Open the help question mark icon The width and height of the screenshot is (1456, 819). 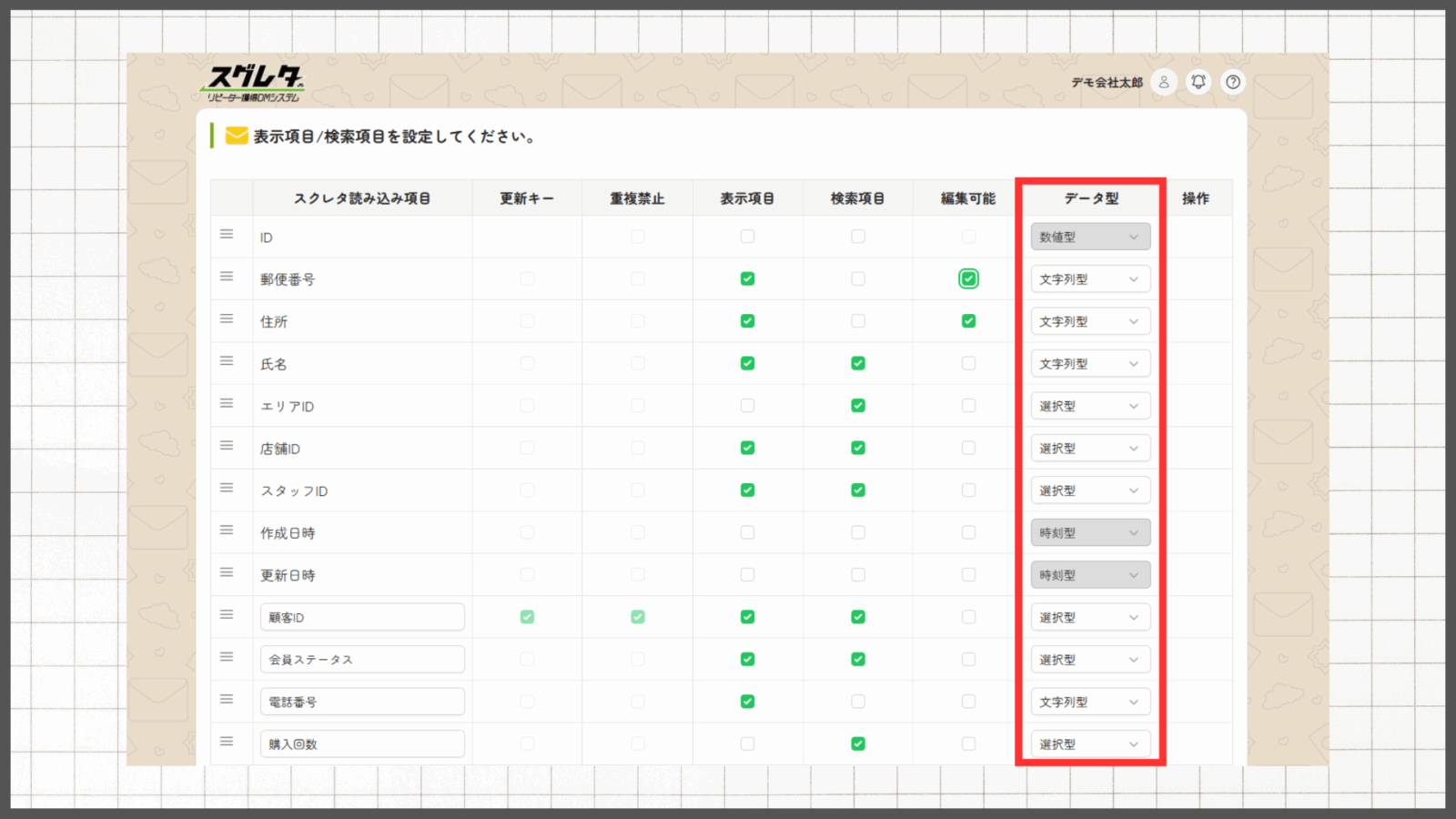click(x=1233, y=82)
